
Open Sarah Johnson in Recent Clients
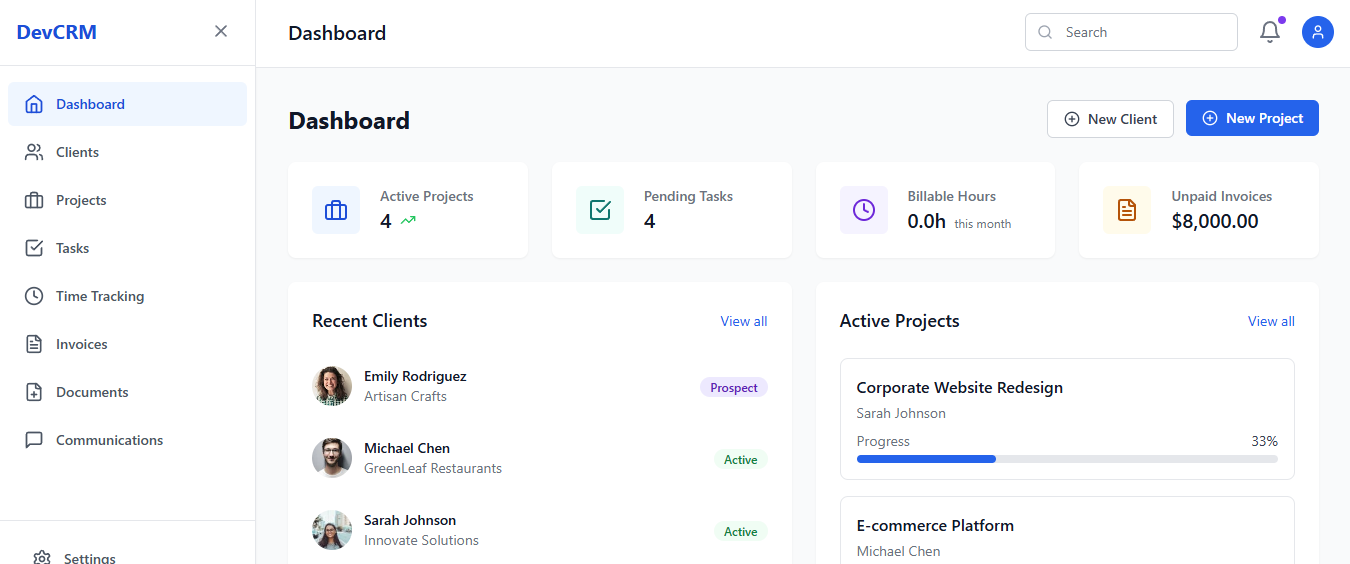click(410, 520)
